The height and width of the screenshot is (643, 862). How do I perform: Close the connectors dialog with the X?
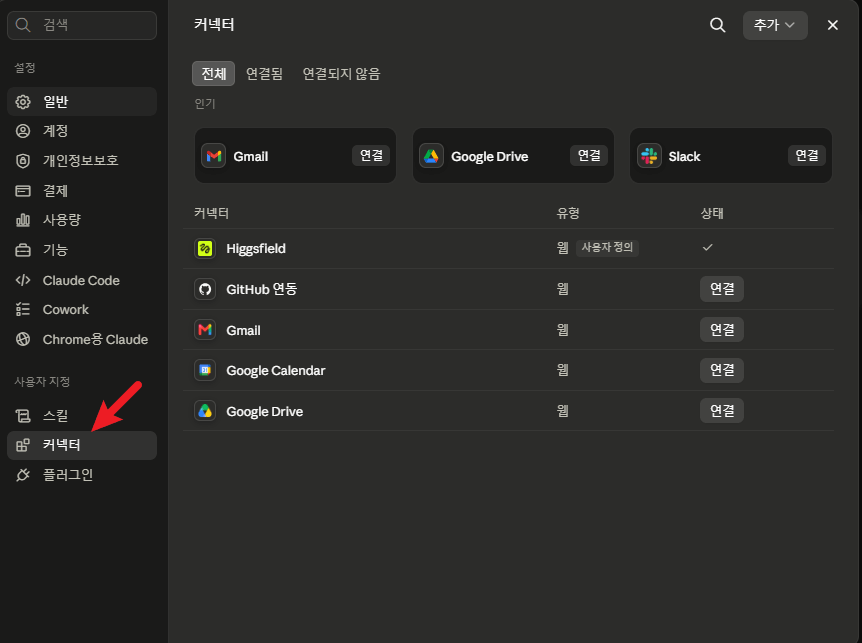(832, 25)
